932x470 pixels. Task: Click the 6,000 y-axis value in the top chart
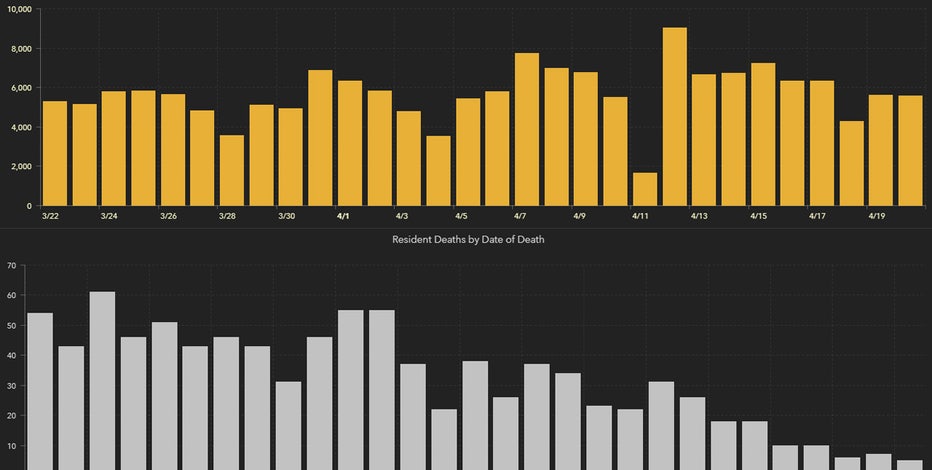[x=21, y=88]
